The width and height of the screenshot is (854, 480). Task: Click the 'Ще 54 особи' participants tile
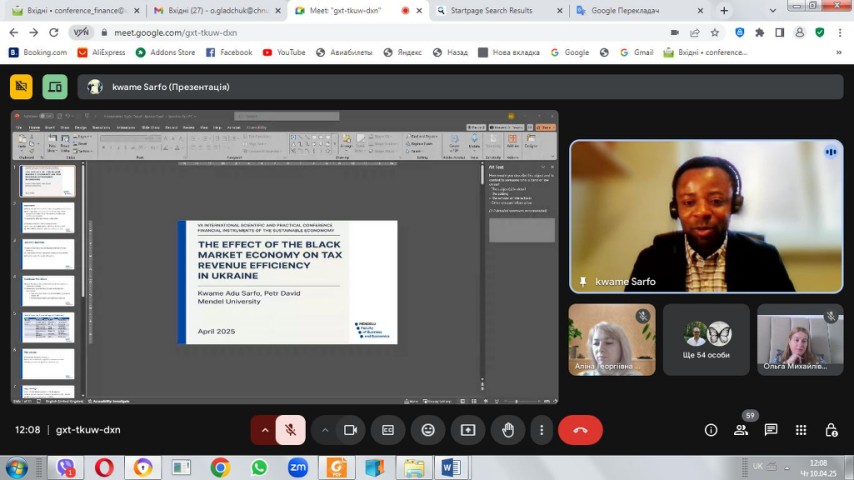tap(706, 340)
